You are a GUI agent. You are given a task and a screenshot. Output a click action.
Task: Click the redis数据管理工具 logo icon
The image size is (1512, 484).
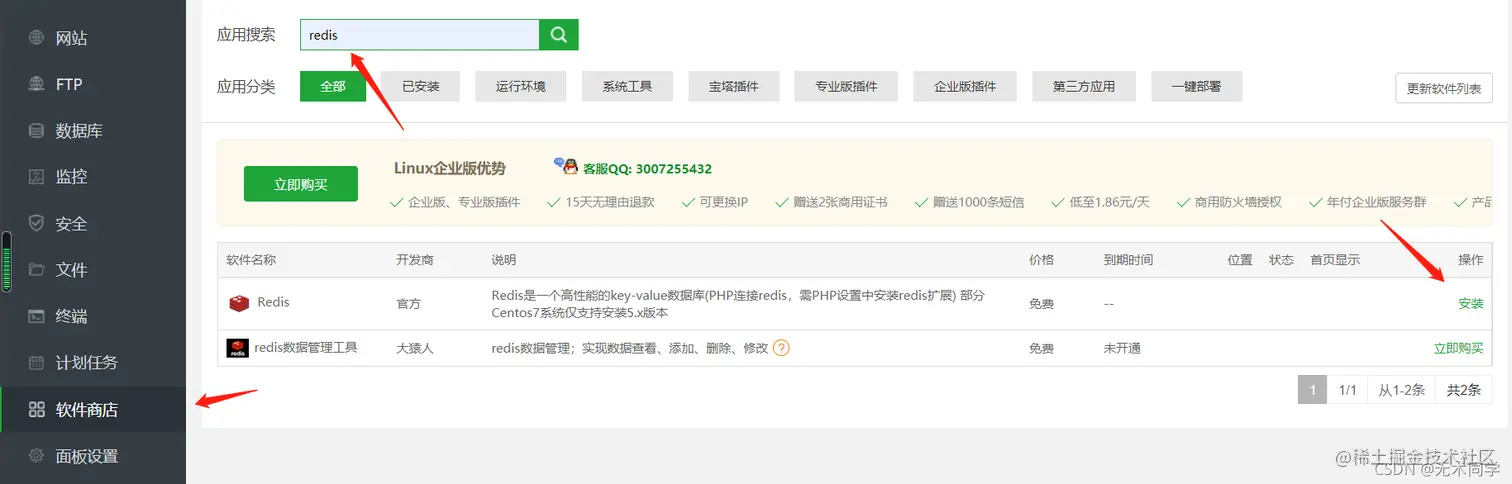coord(238,348)
